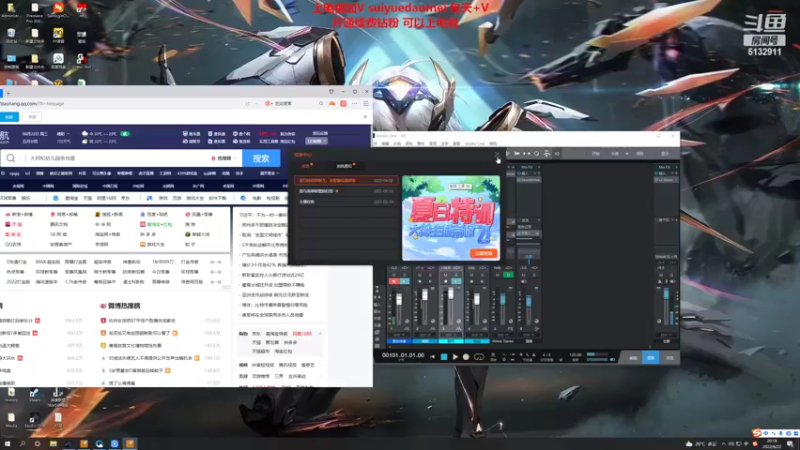Open the hot-search dropdown in search box

224,158
